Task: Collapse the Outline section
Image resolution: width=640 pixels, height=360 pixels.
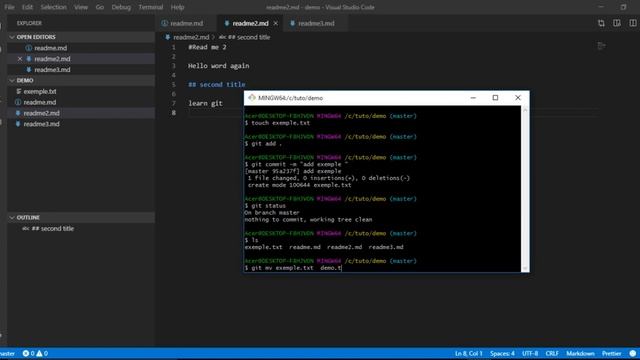Action: pos(81,218)
